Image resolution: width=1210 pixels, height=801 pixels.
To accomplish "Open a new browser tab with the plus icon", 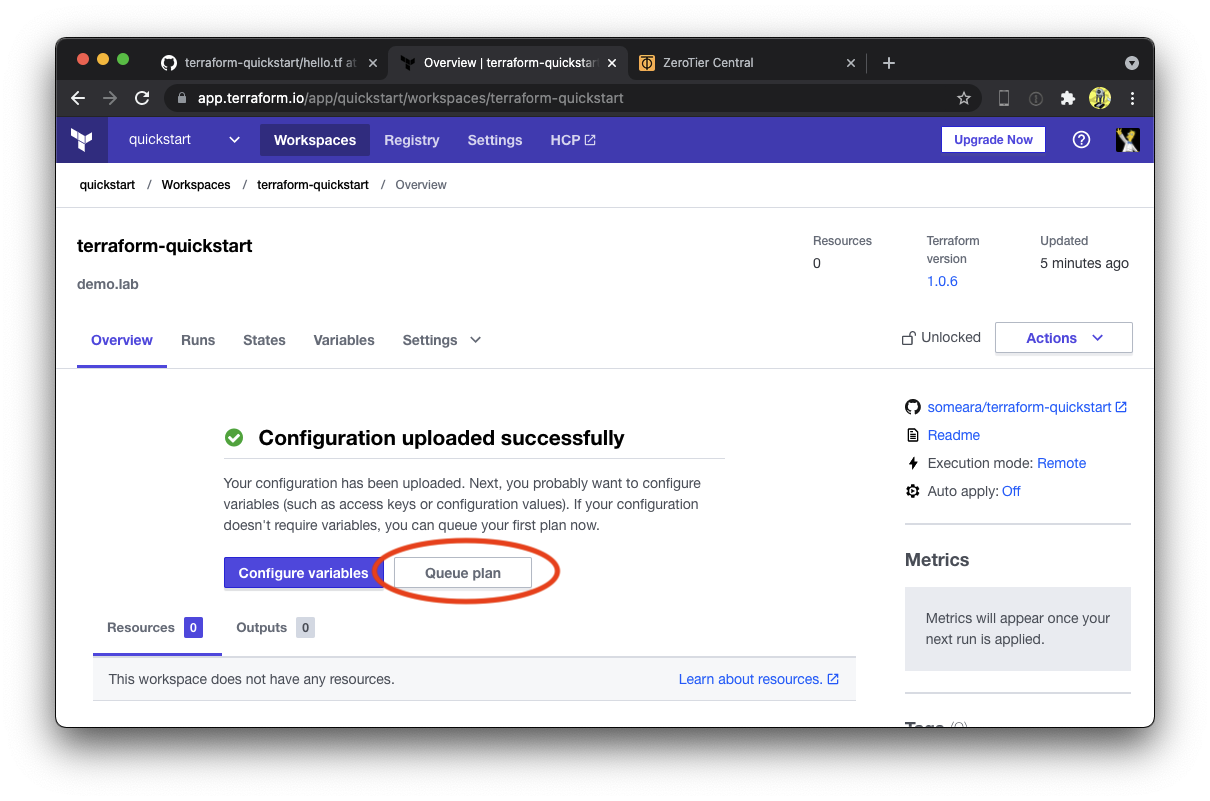I will [x=889, y=63].
